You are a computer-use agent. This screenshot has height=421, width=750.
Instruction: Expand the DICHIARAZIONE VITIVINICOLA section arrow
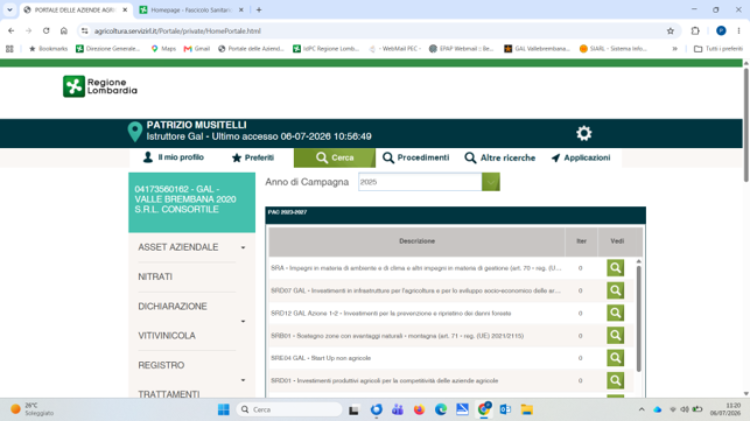(x=243, y=321)
